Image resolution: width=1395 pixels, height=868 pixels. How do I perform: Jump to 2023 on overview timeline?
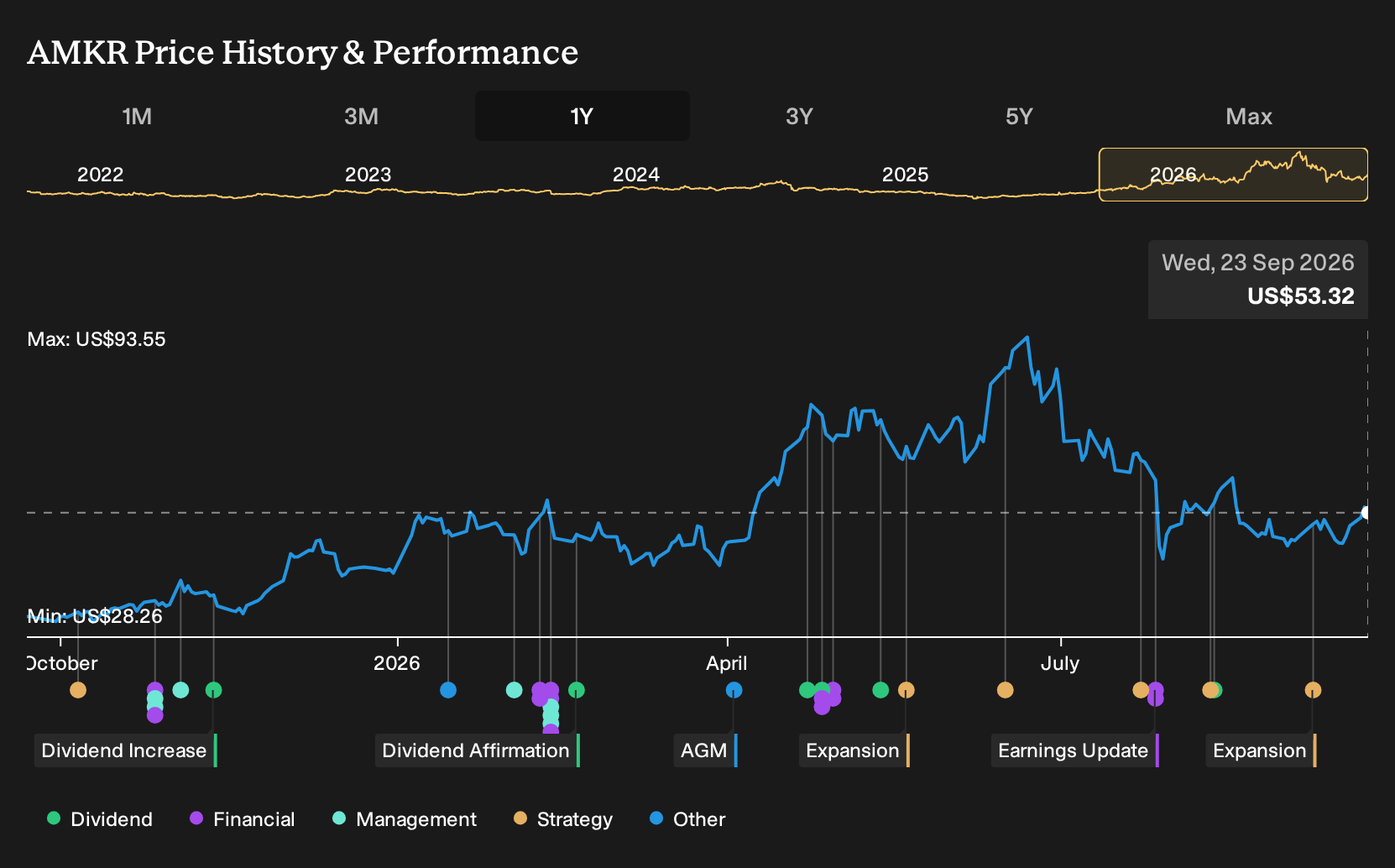click(368, 175)
